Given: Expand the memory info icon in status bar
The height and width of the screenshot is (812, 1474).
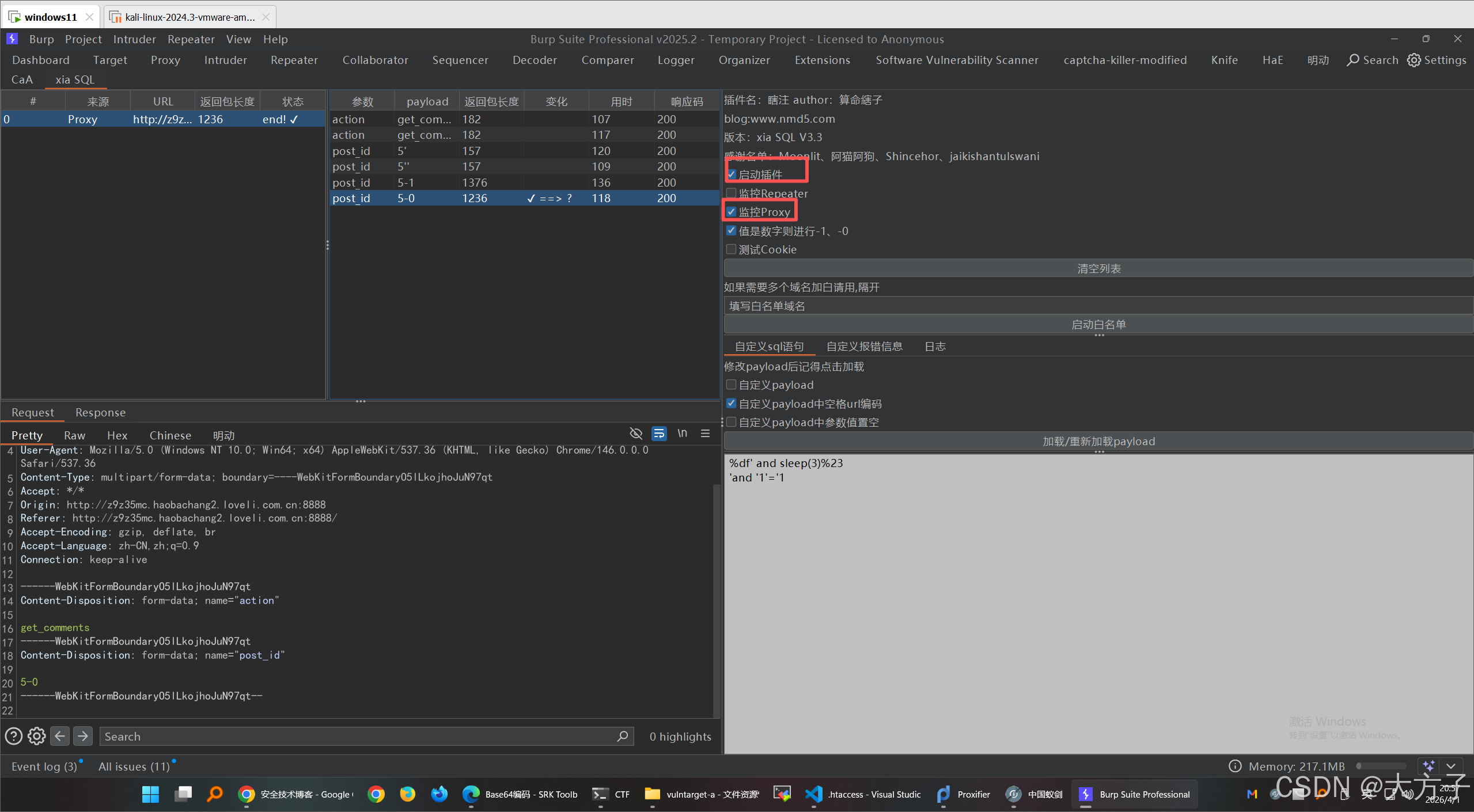Looking at the screenshot, I should click(x=1234, y=766).
